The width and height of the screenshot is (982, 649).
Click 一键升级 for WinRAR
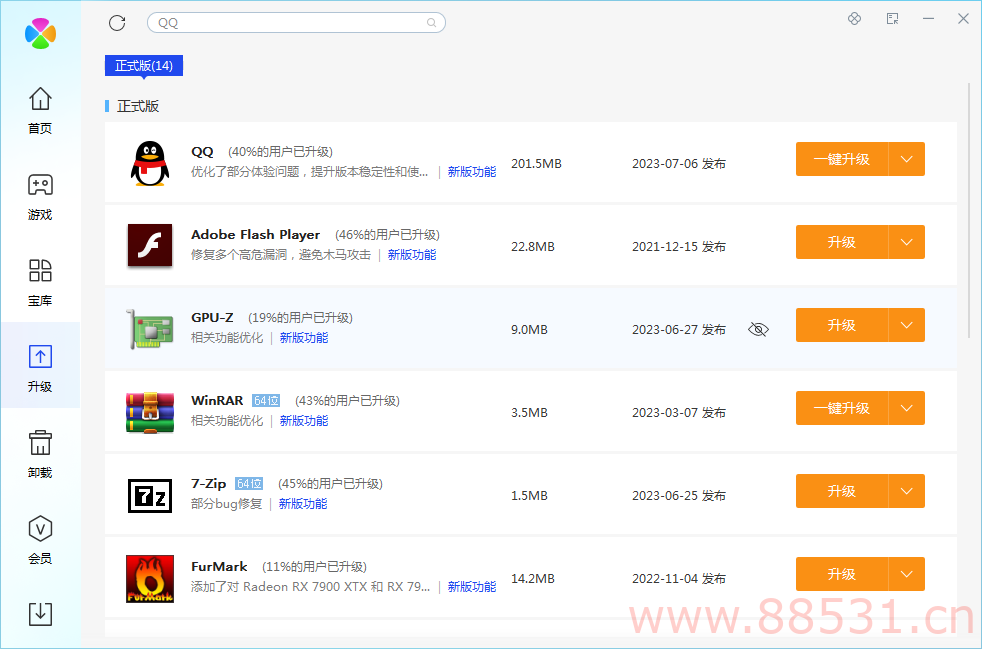coord(842,408)
